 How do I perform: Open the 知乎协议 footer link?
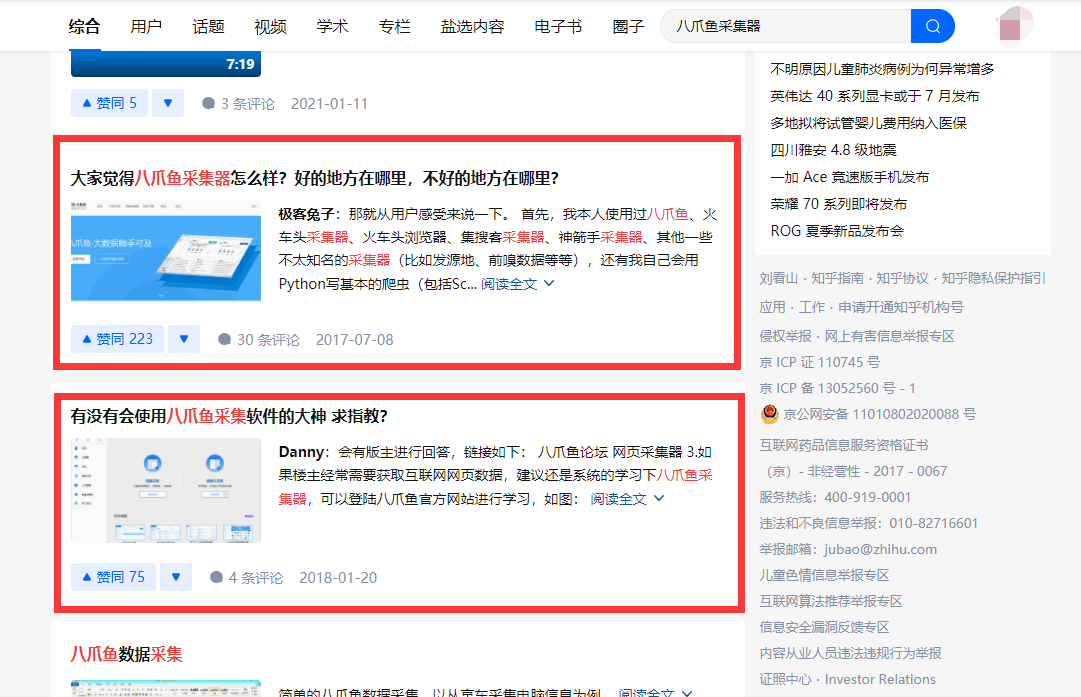pos(902,278)
